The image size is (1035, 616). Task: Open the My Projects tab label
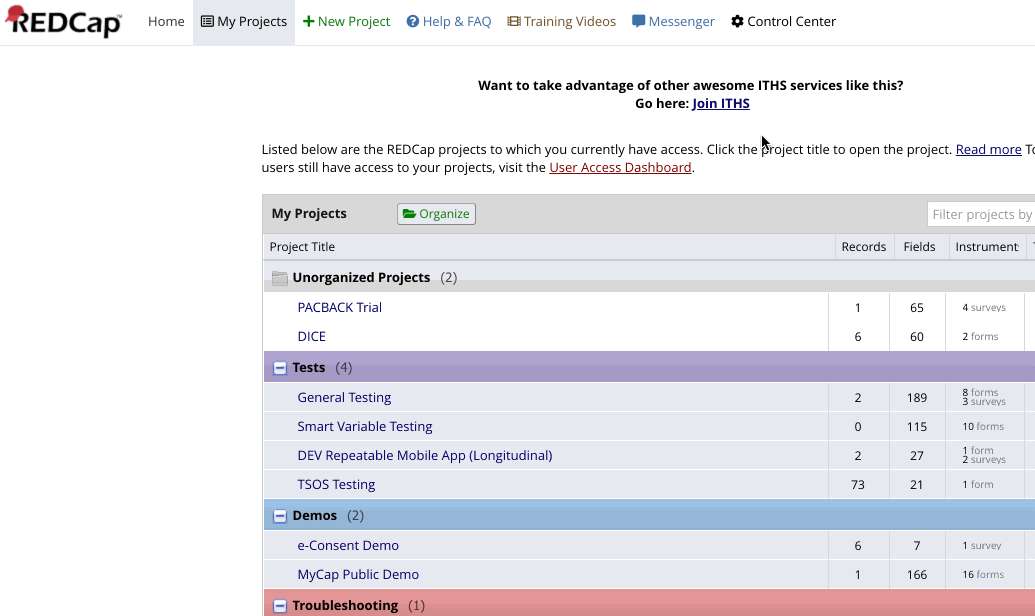tap(252, 21)
